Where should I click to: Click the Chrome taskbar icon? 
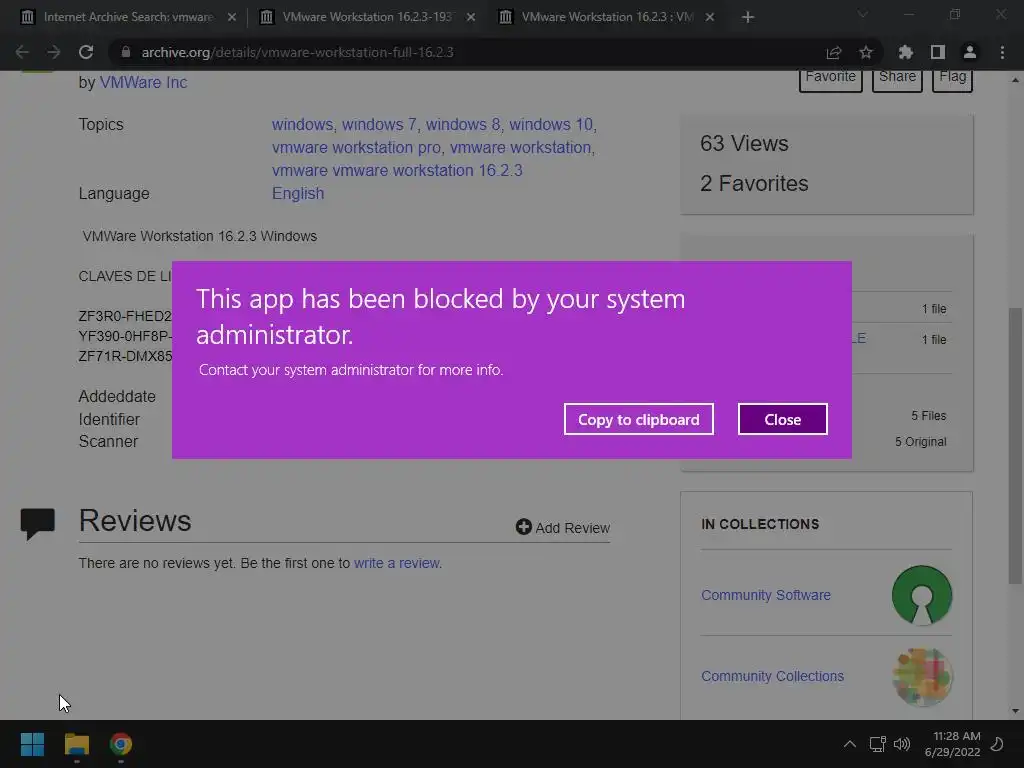121,744
